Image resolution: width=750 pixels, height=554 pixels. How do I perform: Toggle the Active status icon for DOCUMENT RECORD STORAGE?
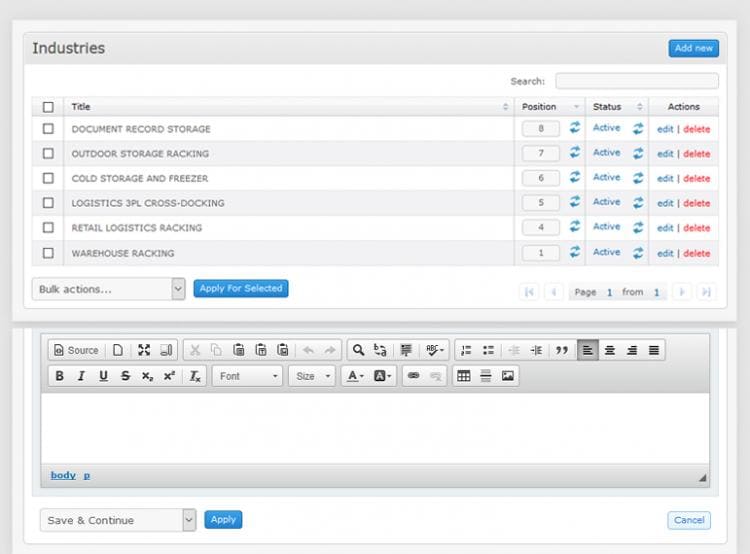638,128
